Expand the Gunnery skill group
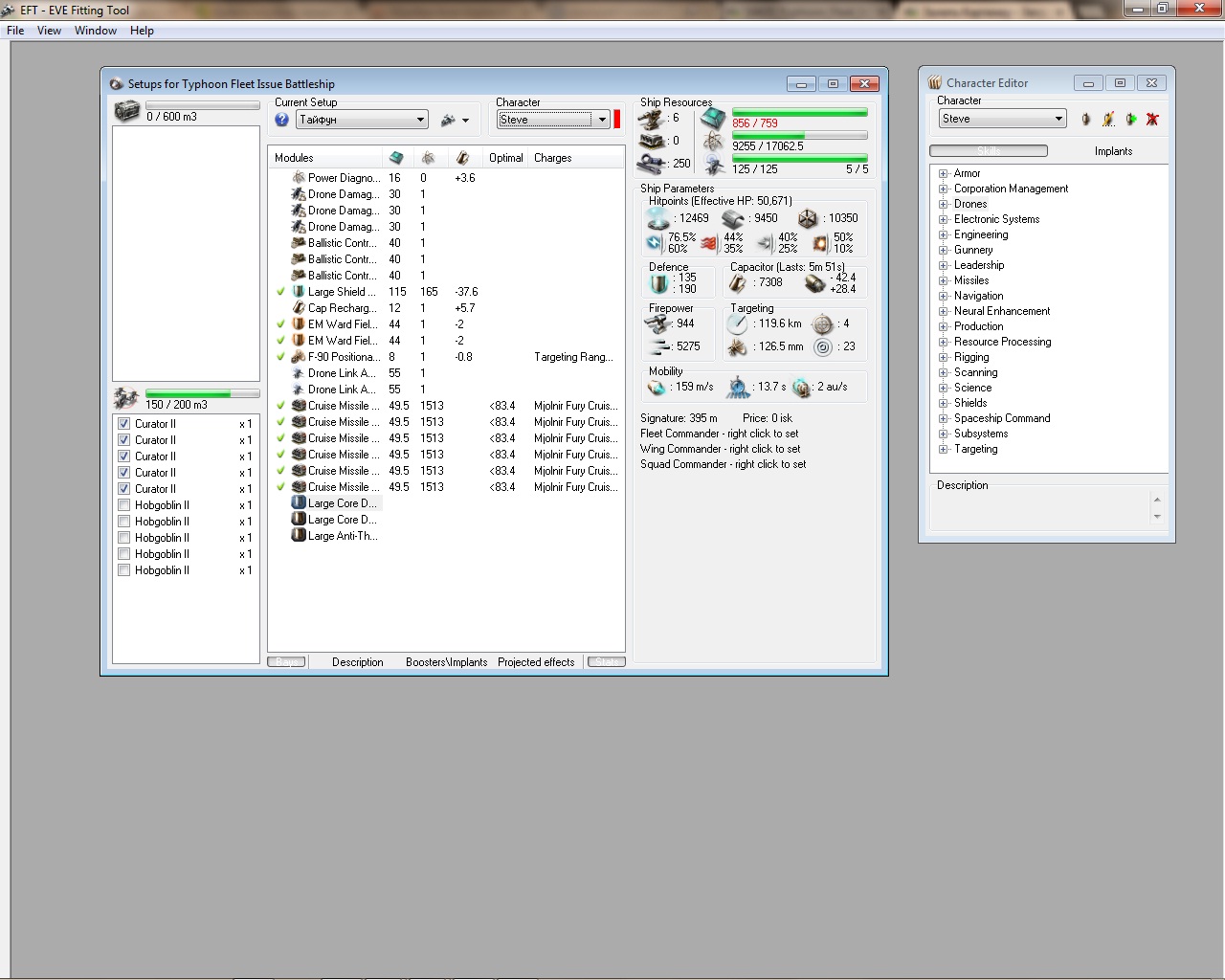Screen dimensions: 1225x980 click(943, 251)
